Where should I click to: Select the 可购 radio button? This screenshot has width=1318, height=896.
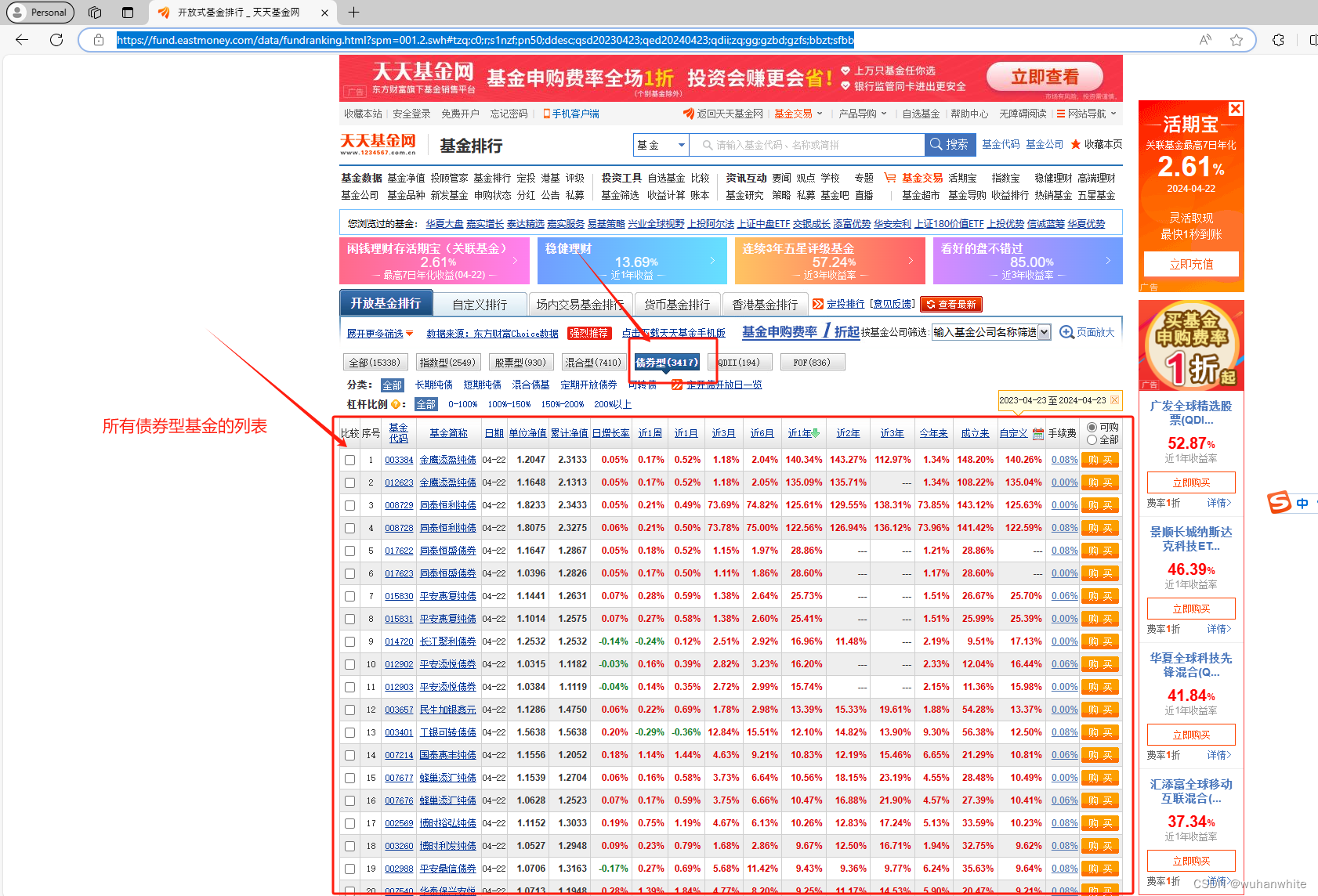pos(1092,428)
